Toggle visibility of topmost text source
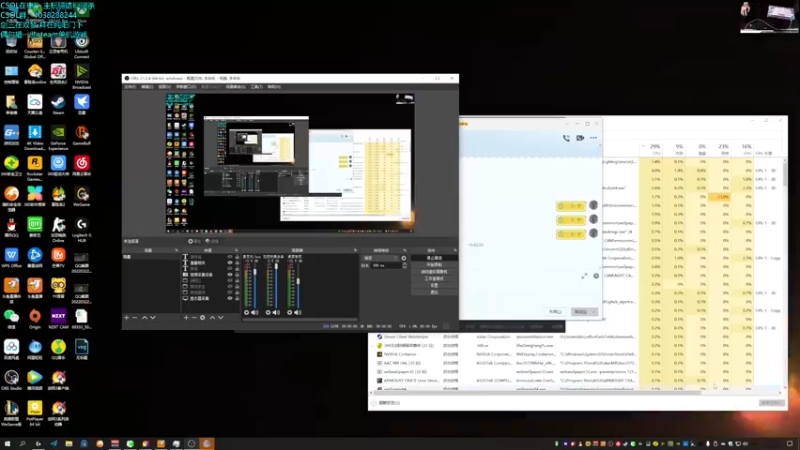 tap(230, 257)
